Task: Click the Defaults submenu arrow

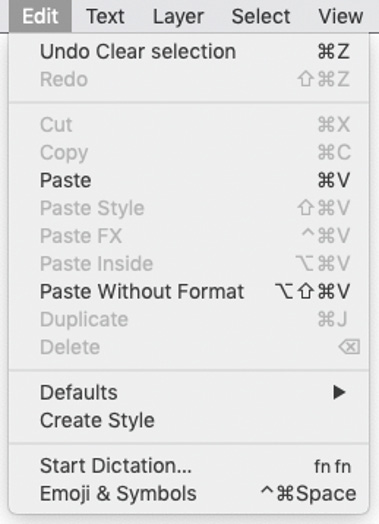Action: (339, 392)
